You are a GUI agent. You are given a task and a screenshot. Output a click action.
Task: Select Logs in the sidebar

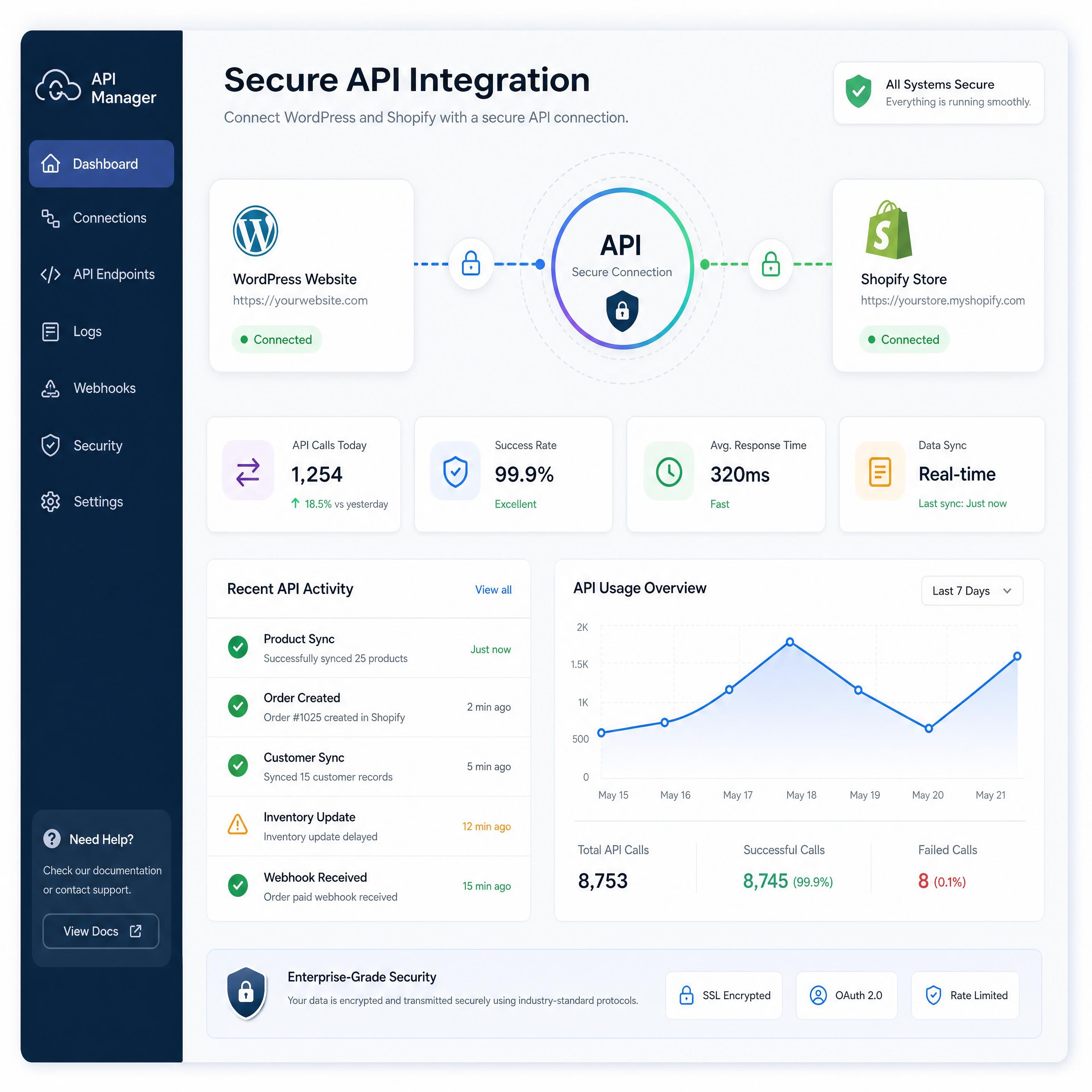pos(72,331)
